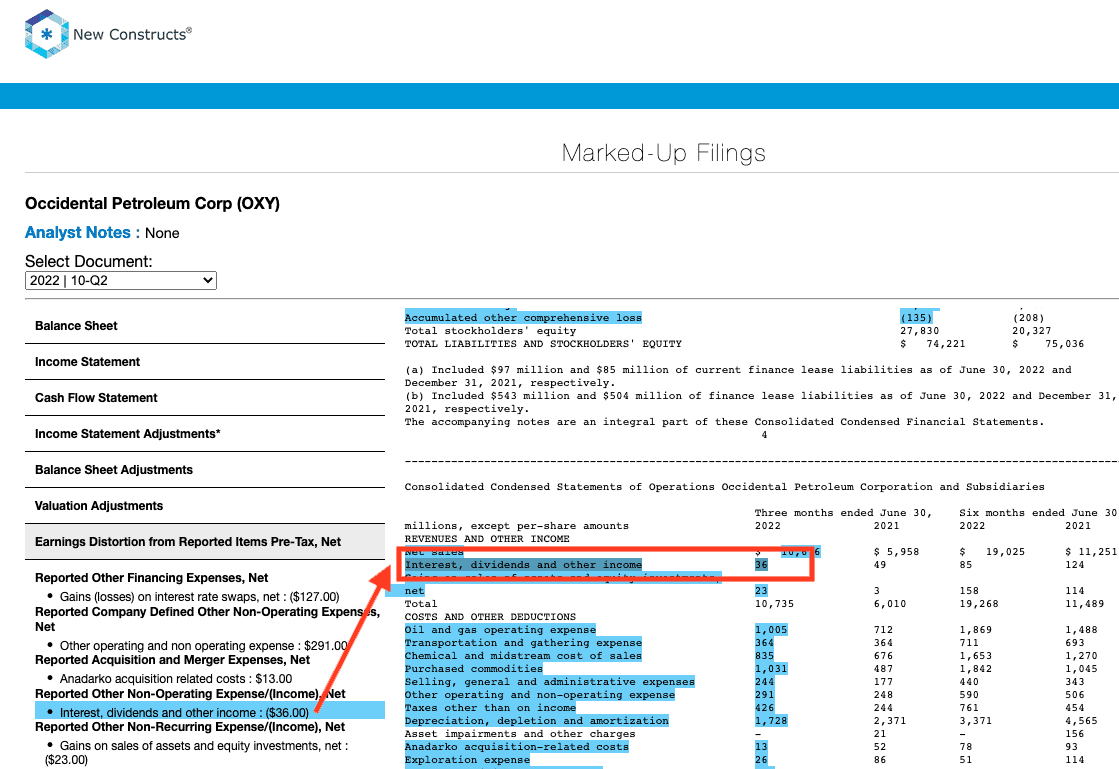The height and width of the screenshot is (769, 1119).
Task: Click highlighted Selling, general and administrative expenses
Action: (x=550, y=682)
